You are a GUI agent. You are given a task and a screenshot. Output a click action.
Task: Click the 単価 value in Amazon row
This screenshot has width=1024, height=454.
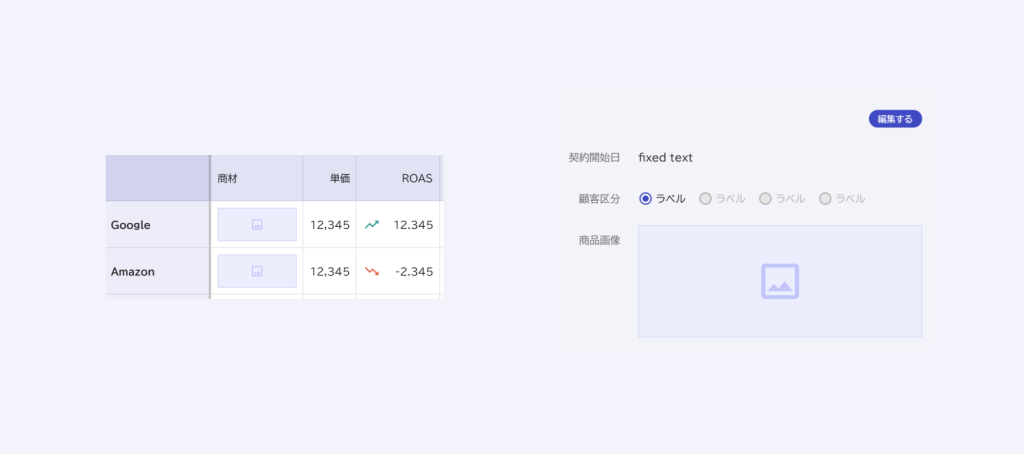click(x=330, y=271)
